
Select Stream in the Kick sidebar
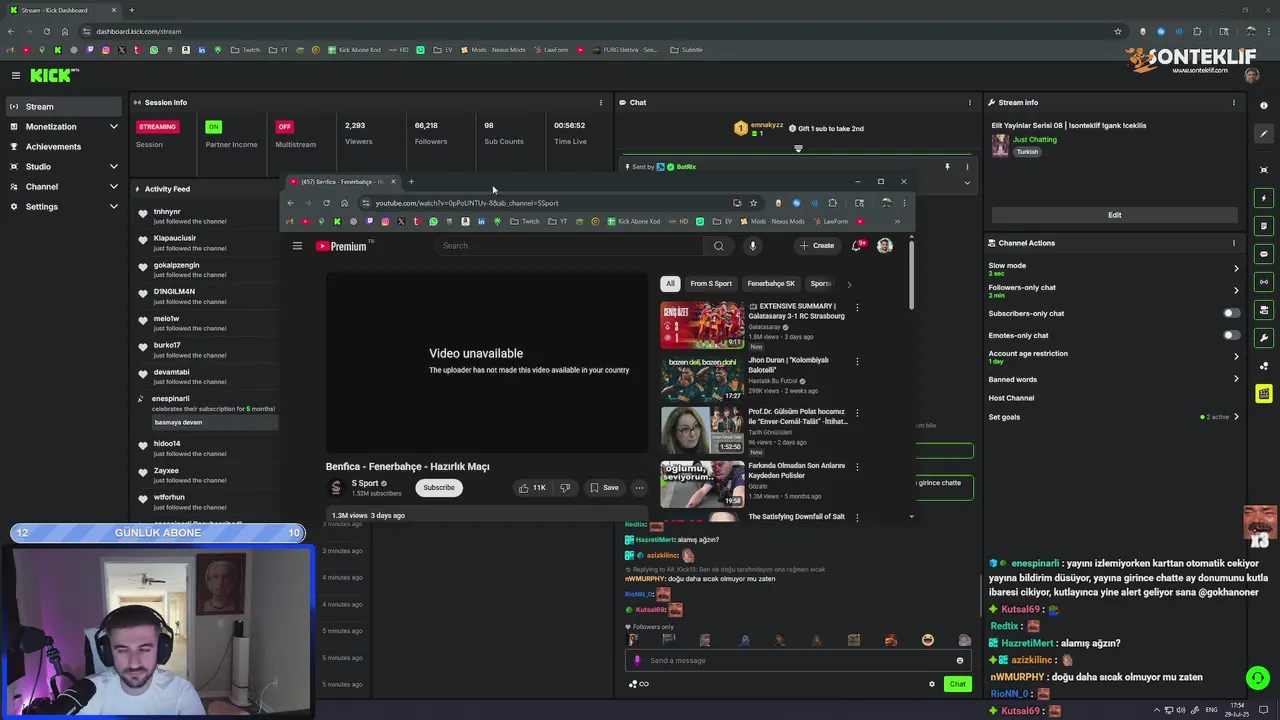click(62, 106)
